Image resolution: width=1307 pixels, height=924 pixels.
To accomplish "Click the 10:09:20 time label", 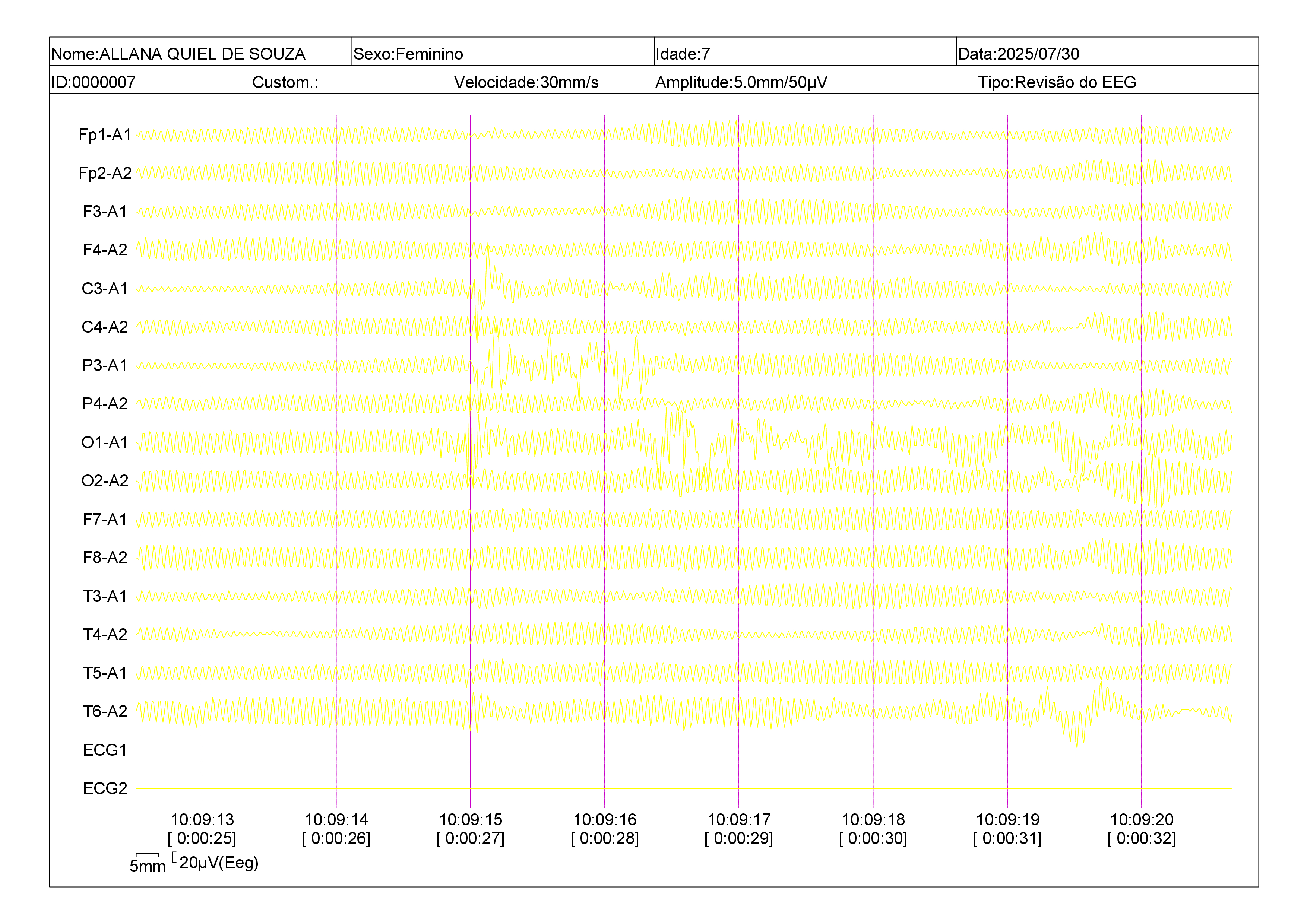I will (1142, 820).
